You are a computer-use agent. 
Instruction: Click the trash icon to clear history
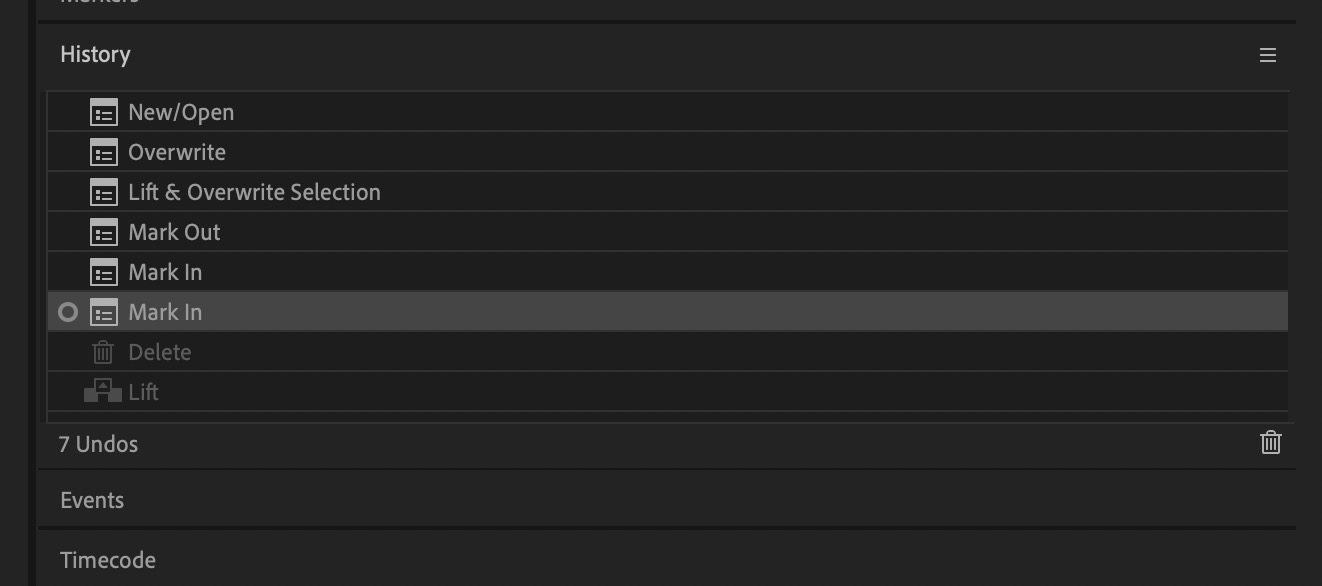point(1270,442)
